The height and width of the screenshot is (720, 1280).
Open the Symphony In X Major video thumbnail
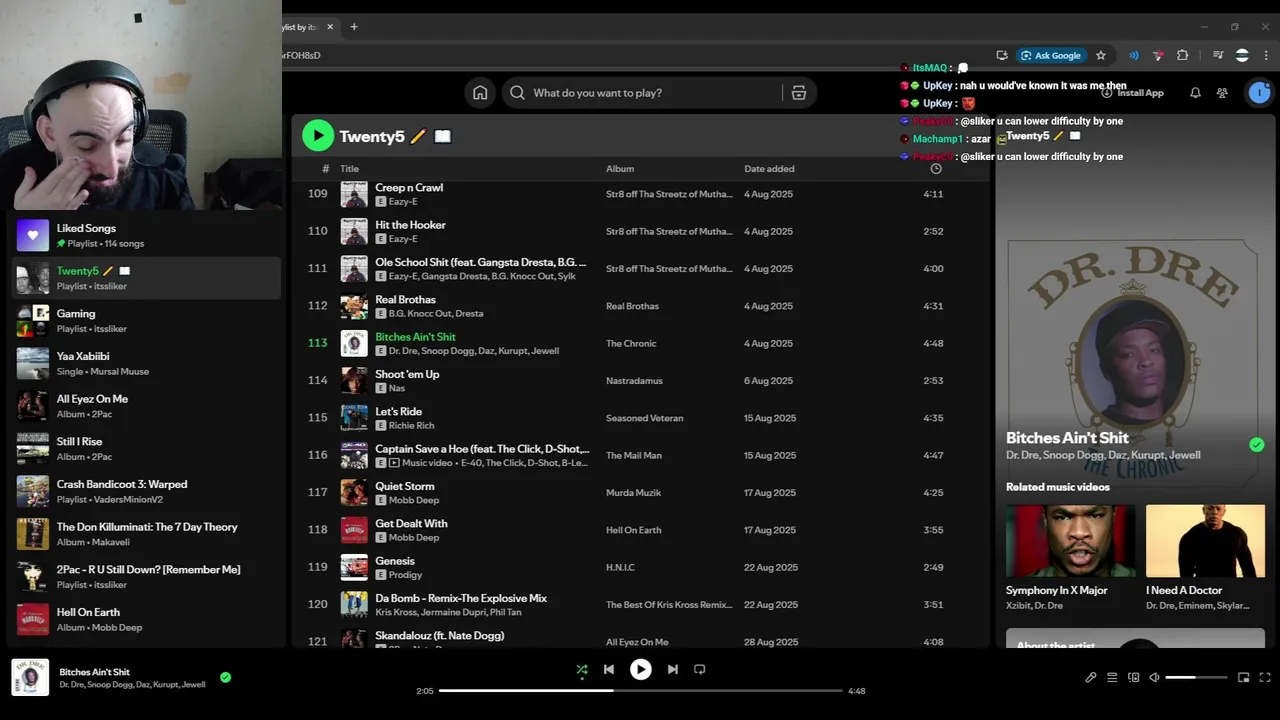pyautogui.click(x=1070, y=541)
